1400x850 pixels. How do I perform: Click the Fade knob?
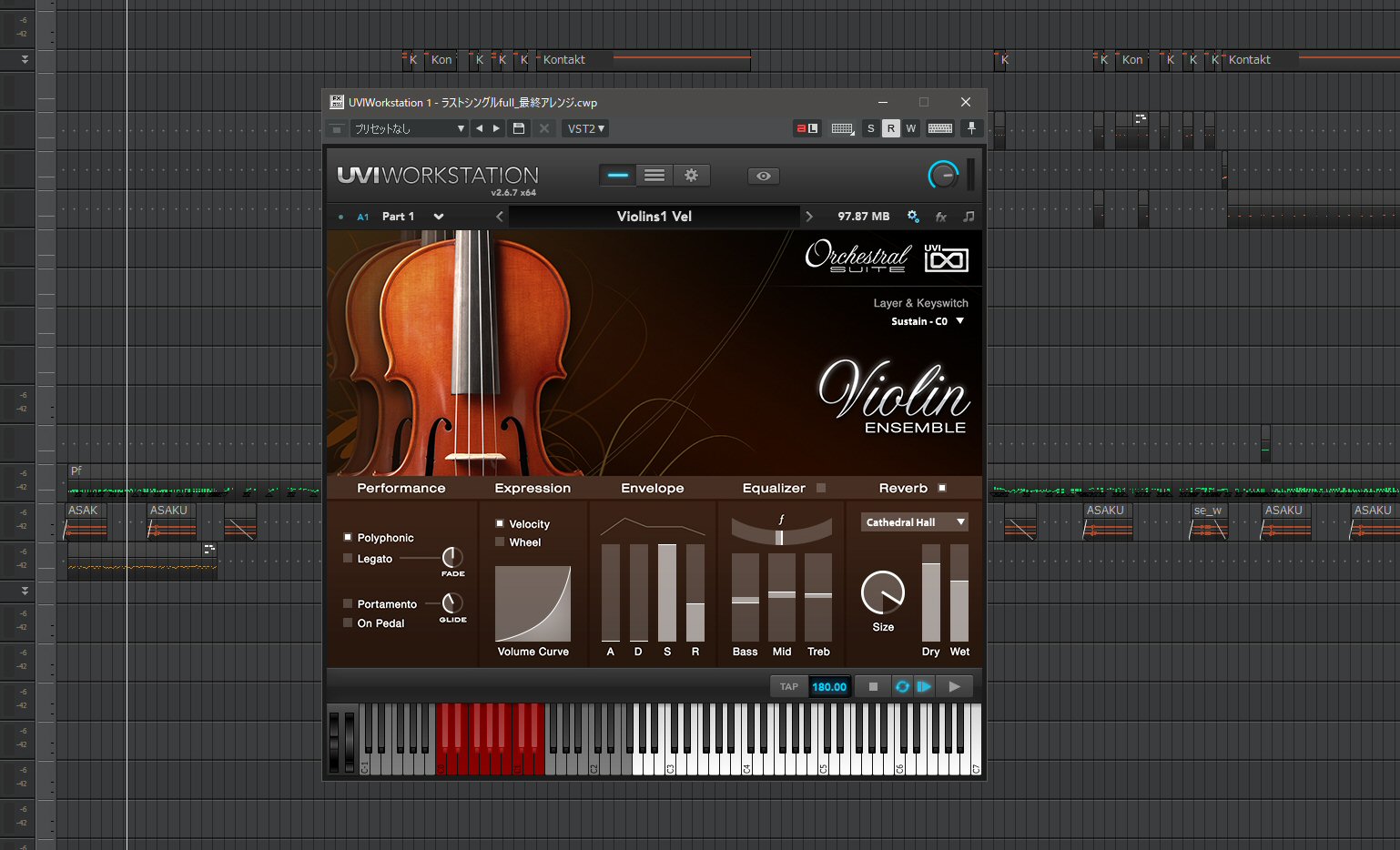[452, 557]
